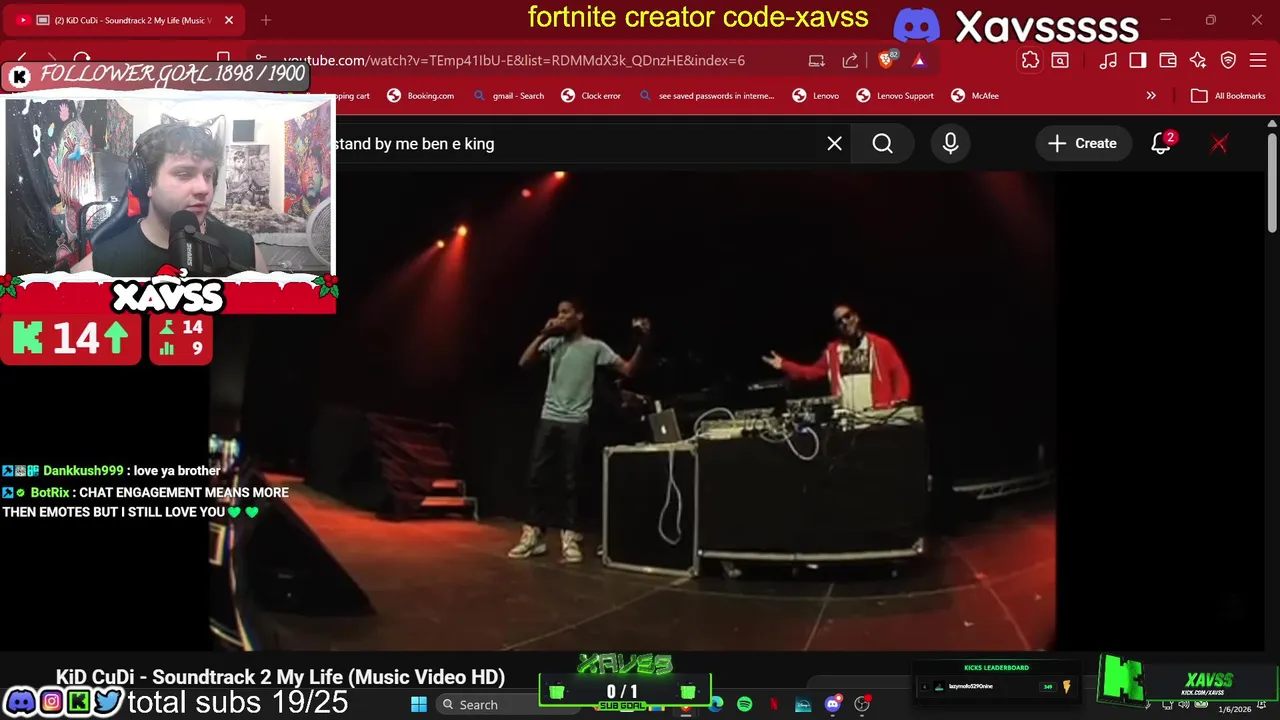Open the Brave VPN shield icon
This screenshot has width=1280, height=720.
pyautogui.click(x=1228, y=61)
